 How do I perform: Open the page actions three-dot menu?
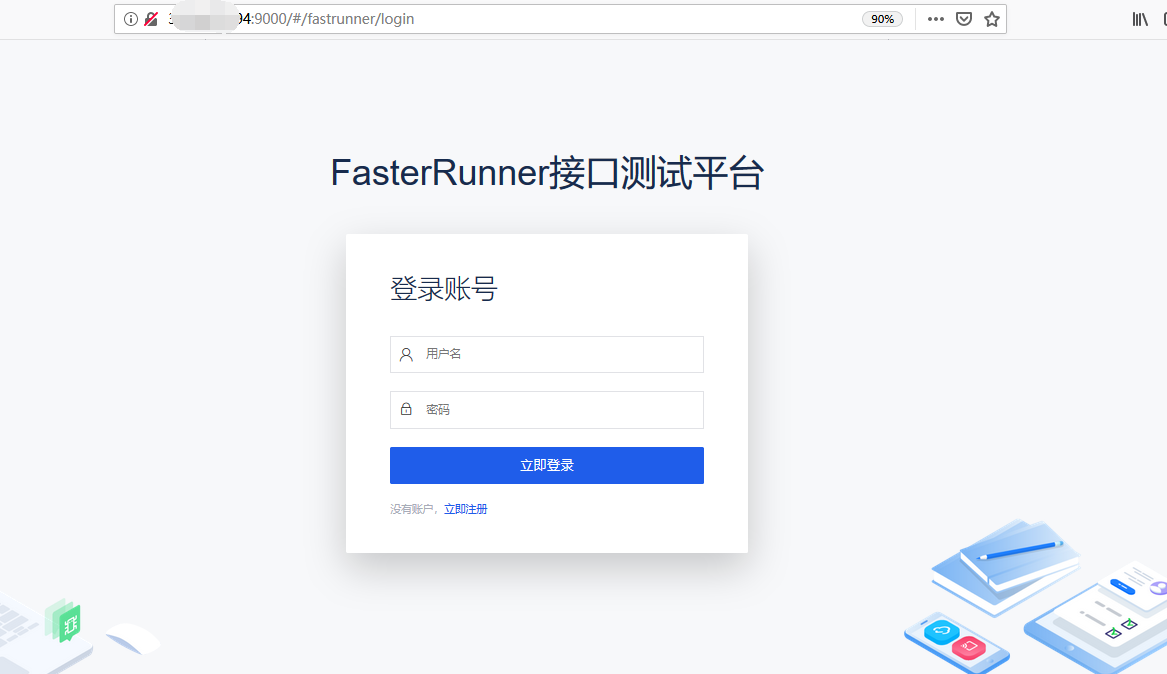click(936, 19)
